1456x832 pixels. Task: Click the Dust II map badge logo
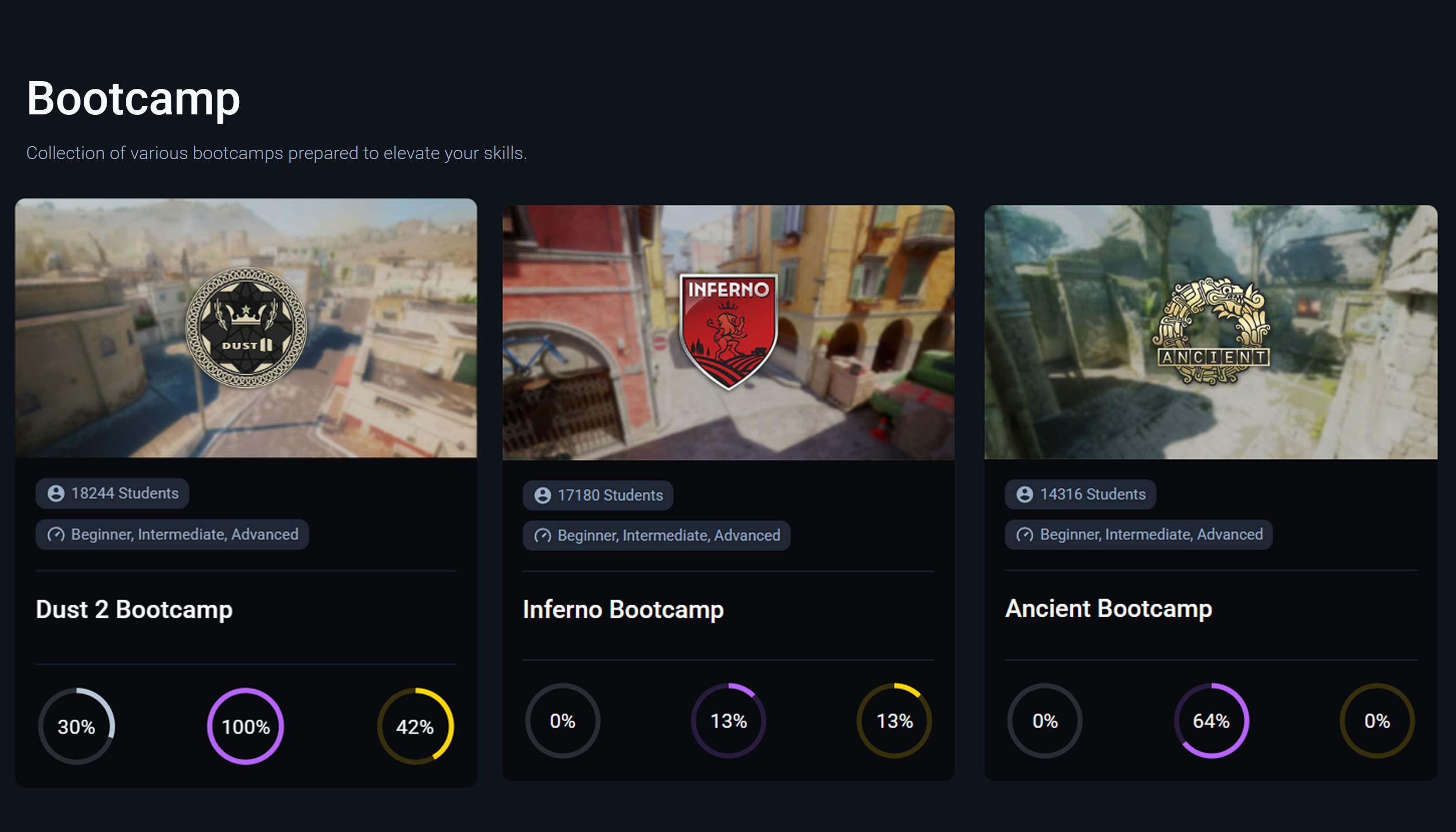tap(246, 328)
